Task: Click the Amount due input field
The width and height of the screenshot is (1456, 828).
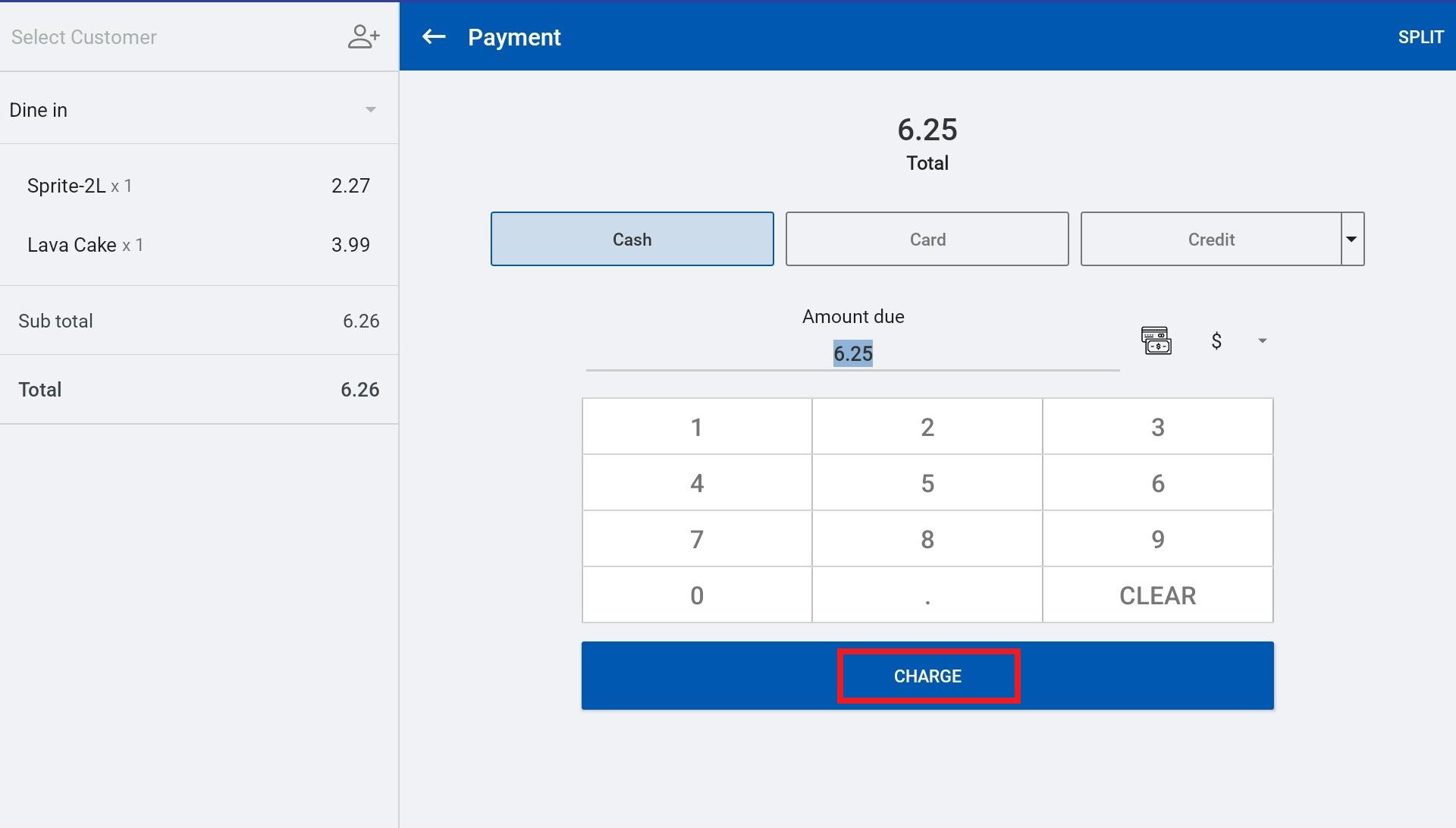Action: pyautogui.click(x=852, y=353)
